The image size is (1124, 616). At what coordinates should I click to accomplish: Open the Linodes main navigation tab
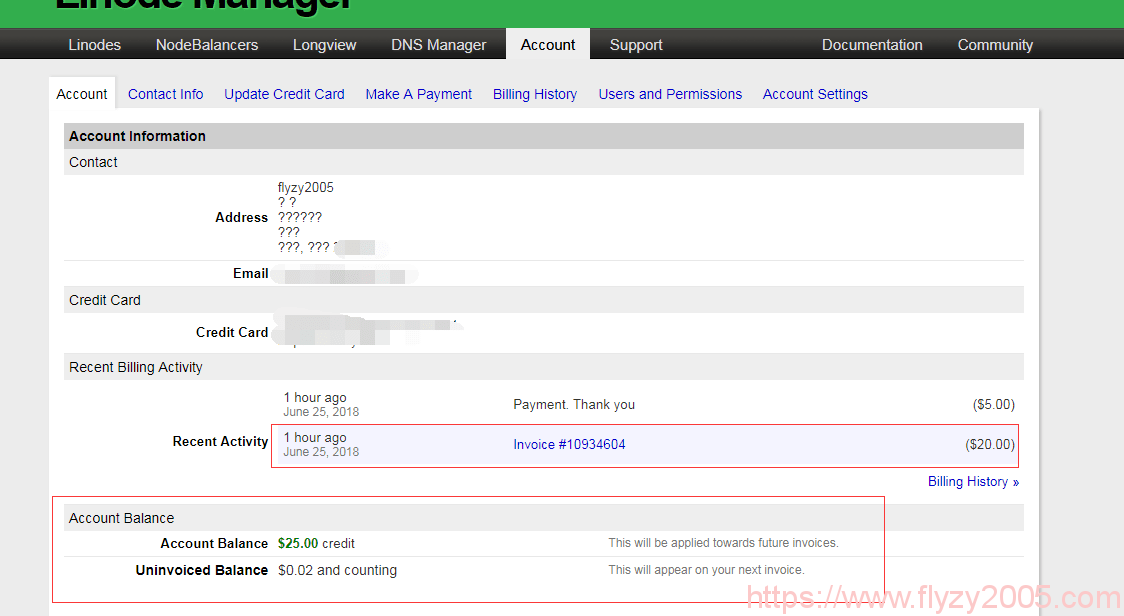[95, 44]
